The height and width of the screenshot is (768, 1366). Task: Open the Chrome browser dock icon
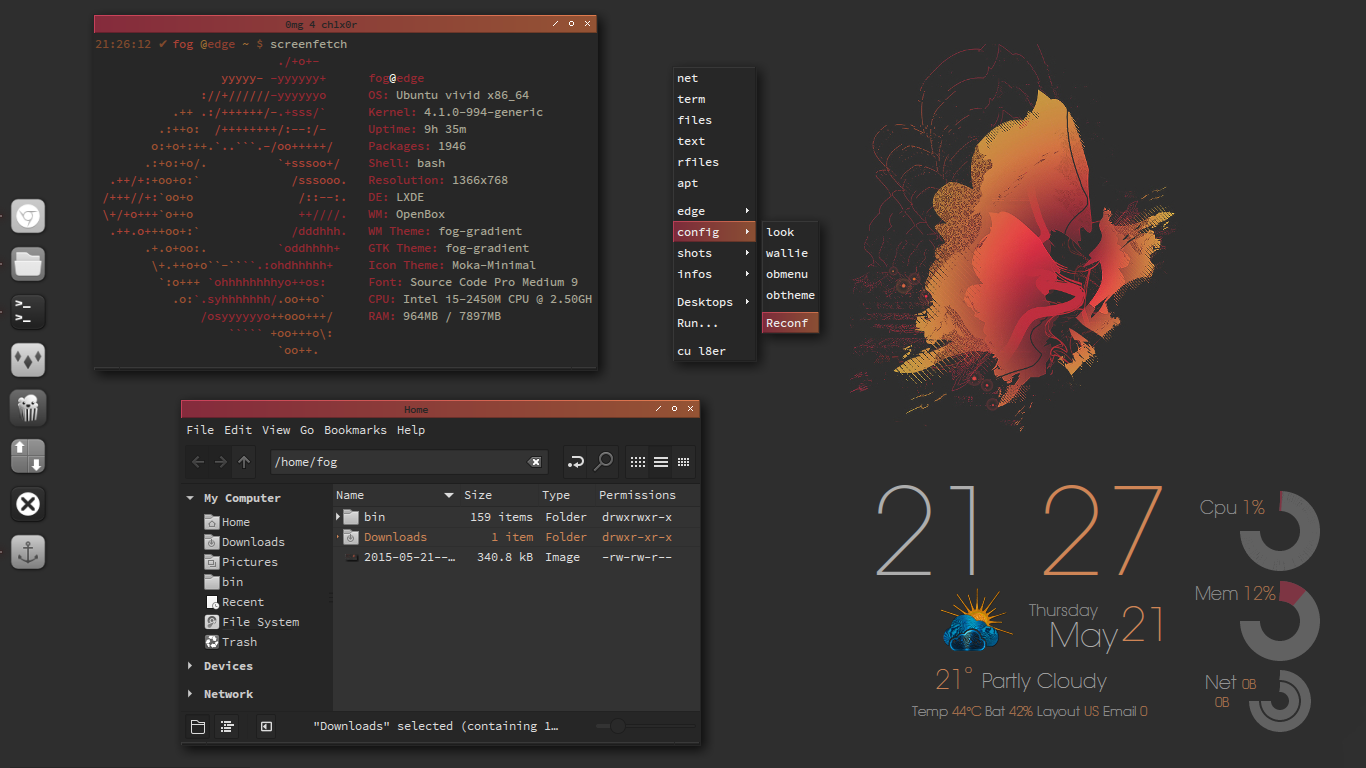tap(28, 216)
